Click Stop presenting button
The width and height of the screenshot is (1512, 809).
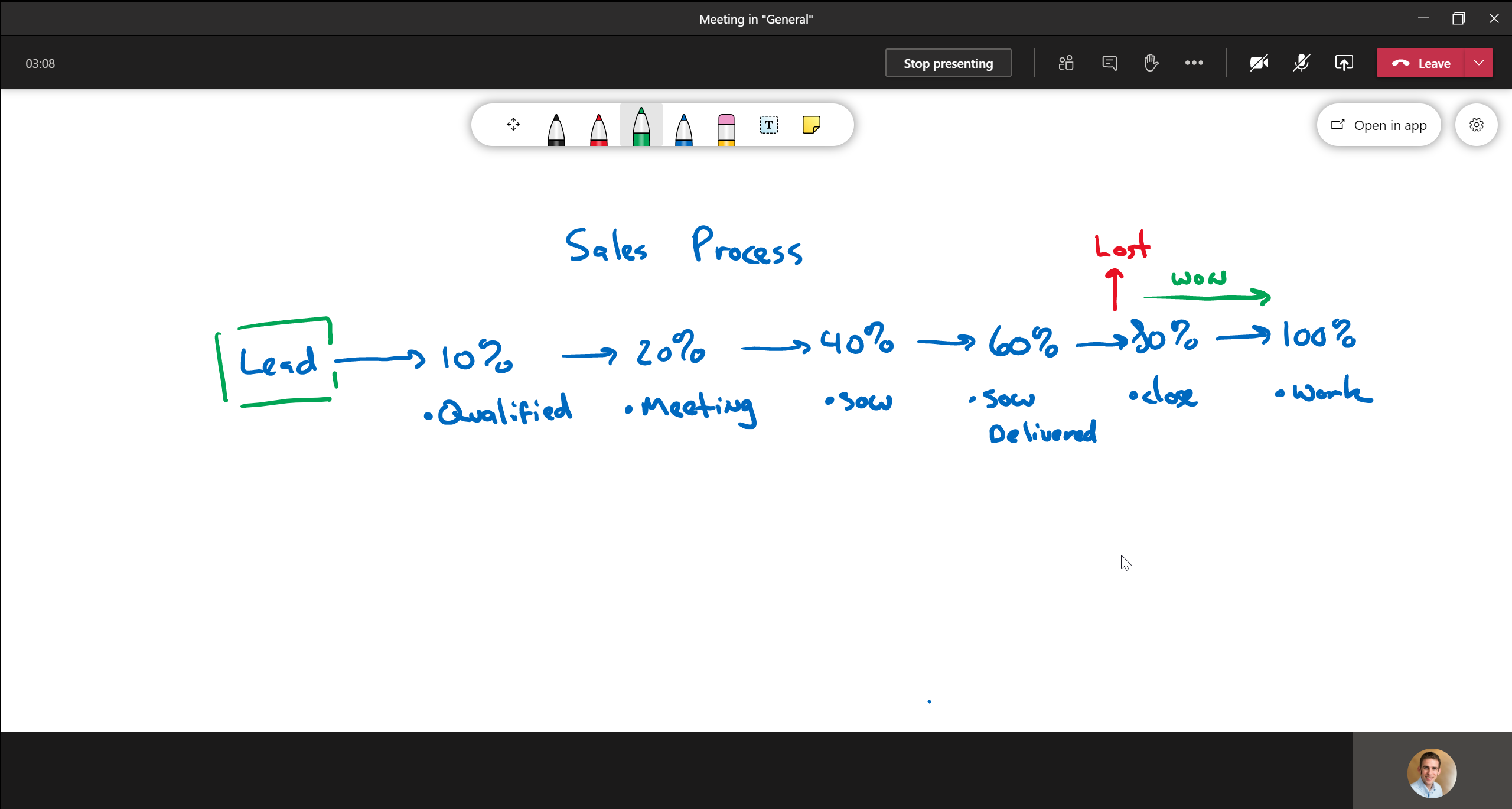948,63
